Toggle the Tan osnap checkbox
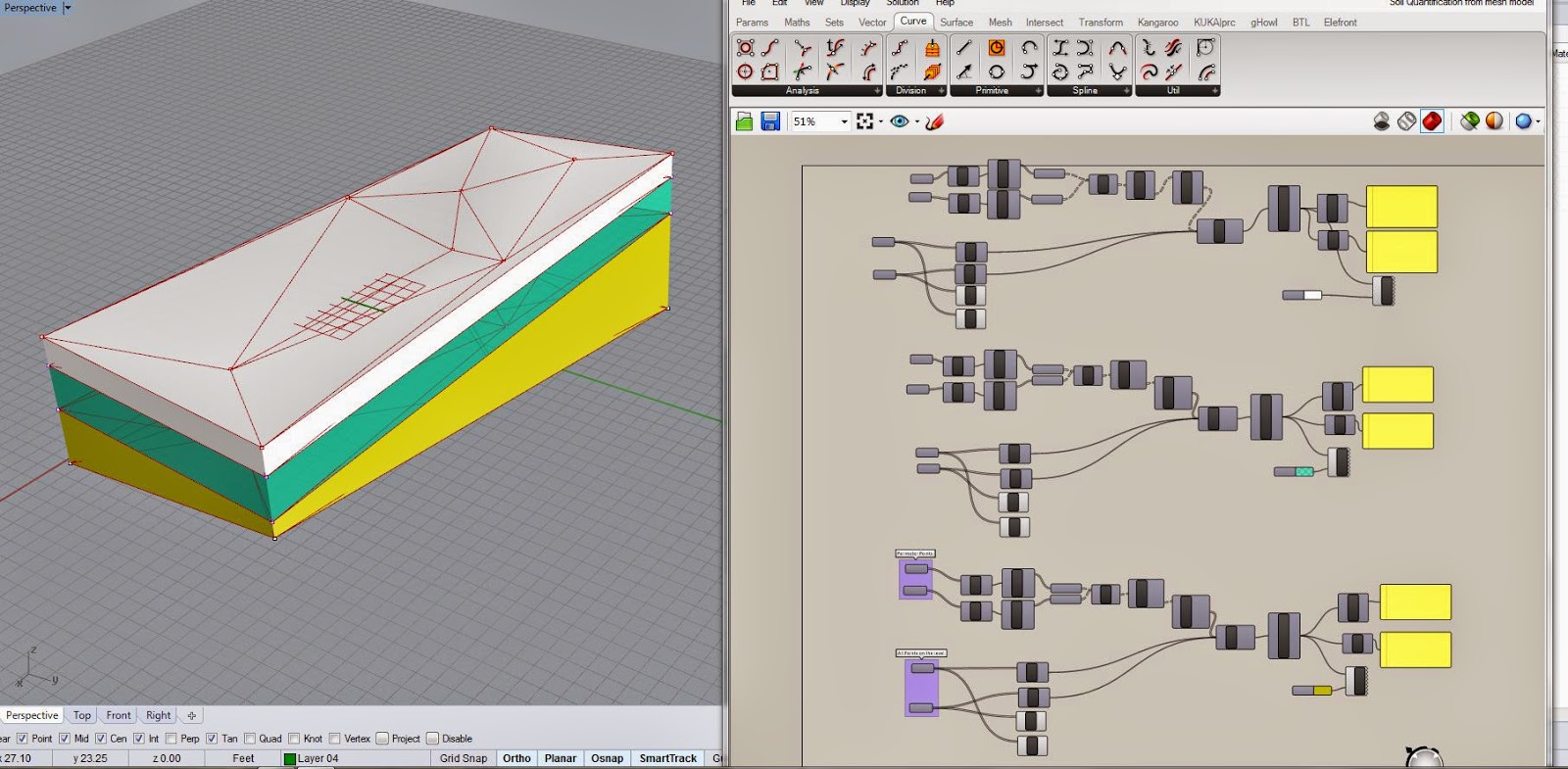The image size is (1568, 769). click(x=212, y=739)
